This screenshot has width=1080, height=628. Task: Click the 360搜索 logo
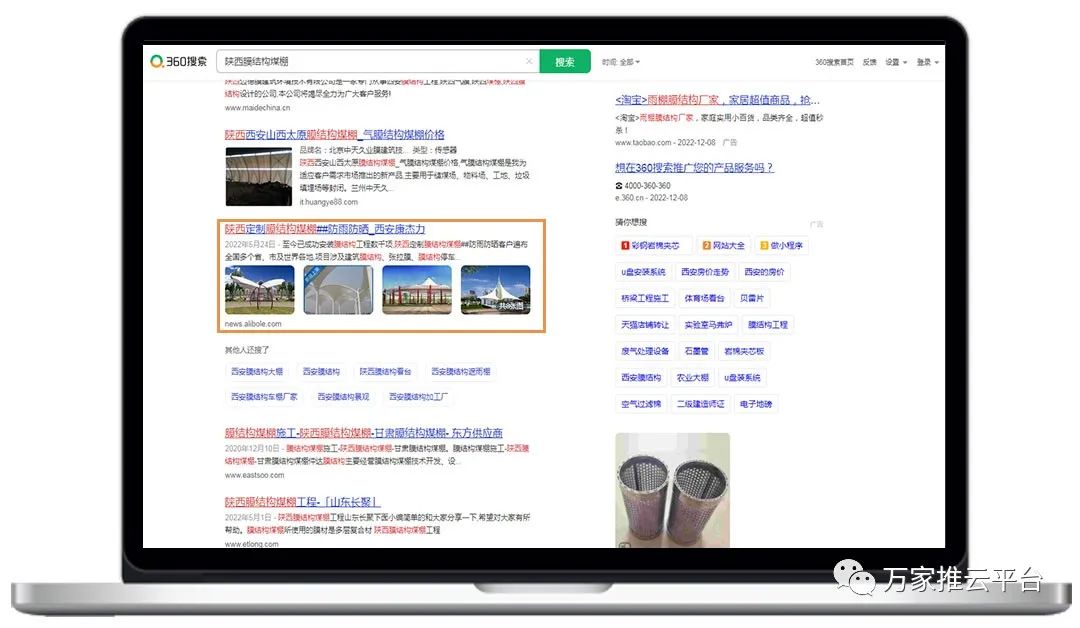(179, 61)
